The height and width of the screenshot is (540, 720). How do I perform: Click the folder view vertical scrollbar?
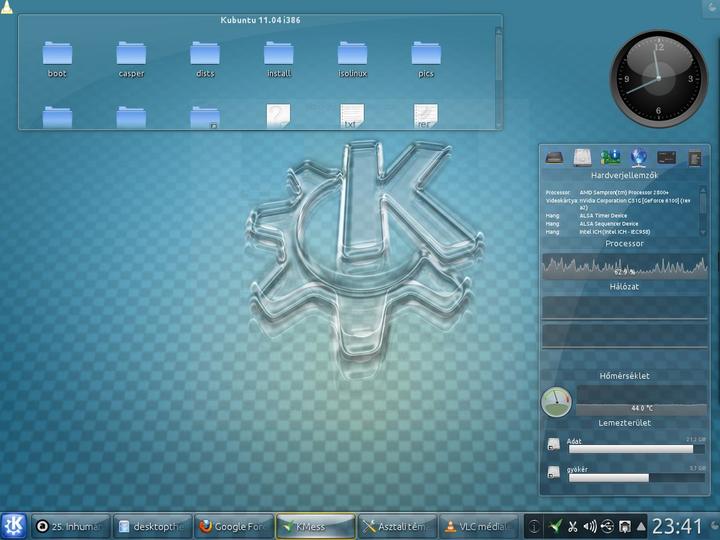click(x=498, y=77)
